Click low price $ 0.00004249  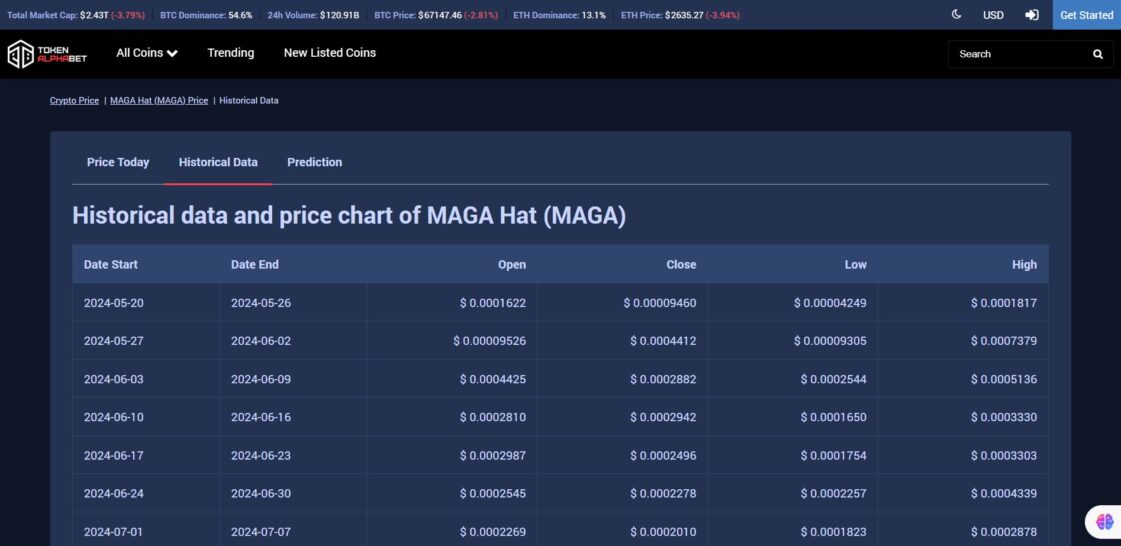click(830, 303)
